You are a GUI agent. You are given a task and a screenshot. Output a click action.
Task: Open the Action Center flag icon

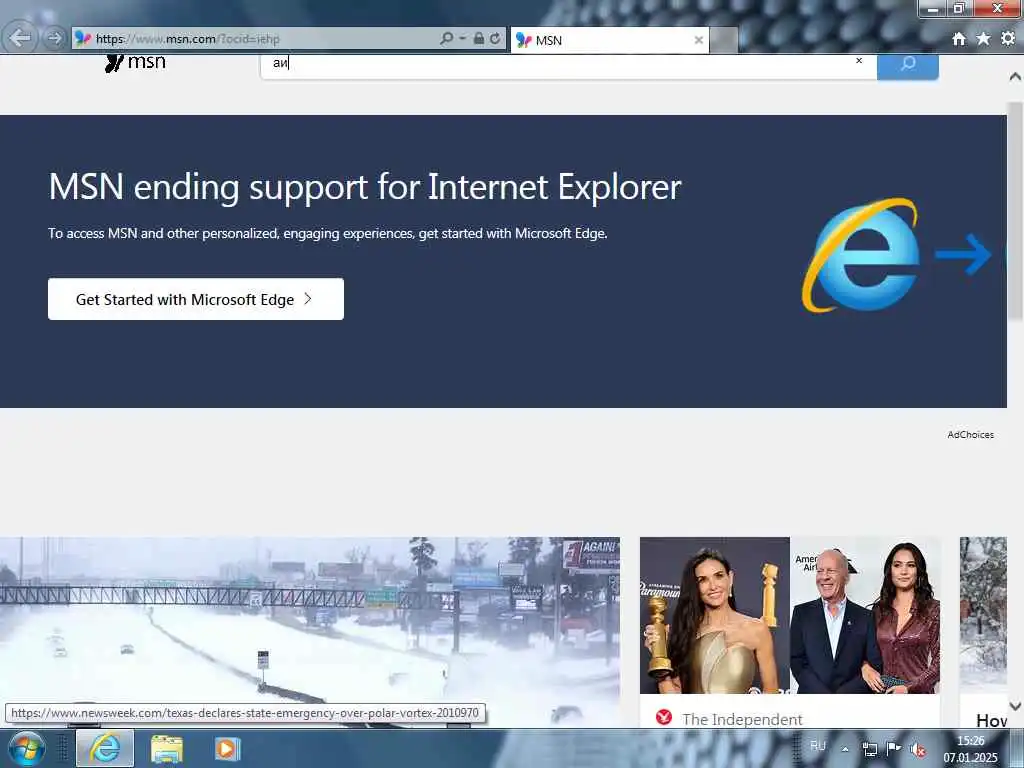click(893, 748)
